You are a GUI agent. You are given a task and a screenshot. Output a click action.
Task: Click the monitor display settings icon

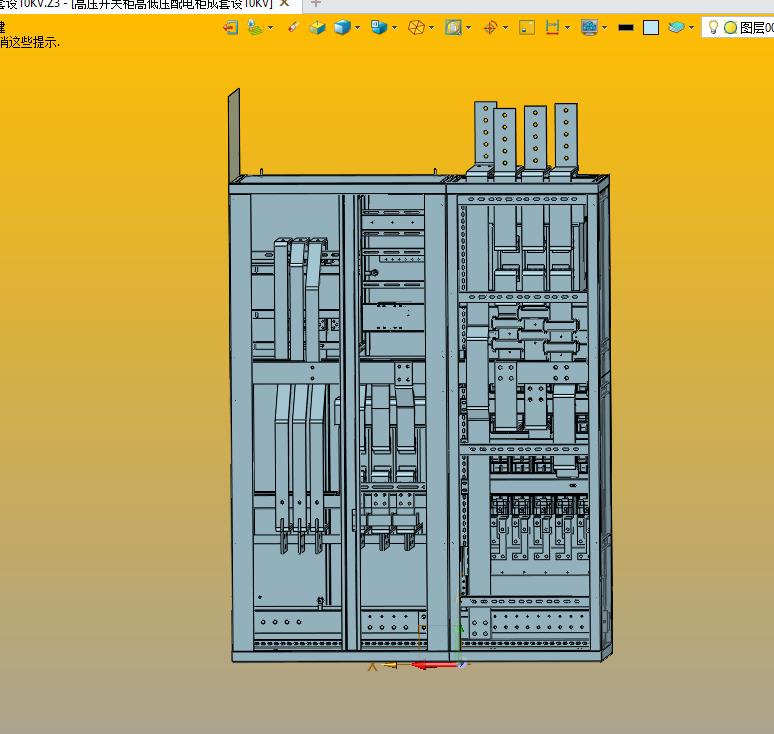click(x=588, y=28)
